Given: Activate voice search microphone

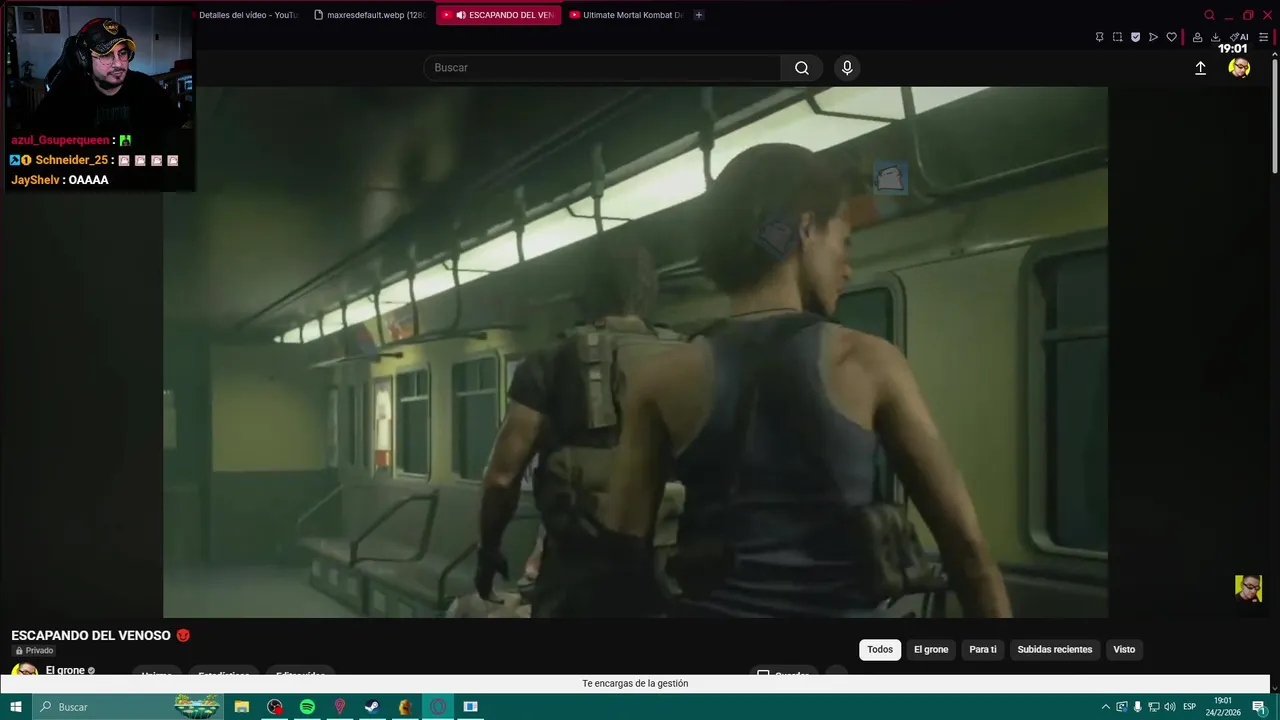Looking at the screenshot, I should click(847, 68).
